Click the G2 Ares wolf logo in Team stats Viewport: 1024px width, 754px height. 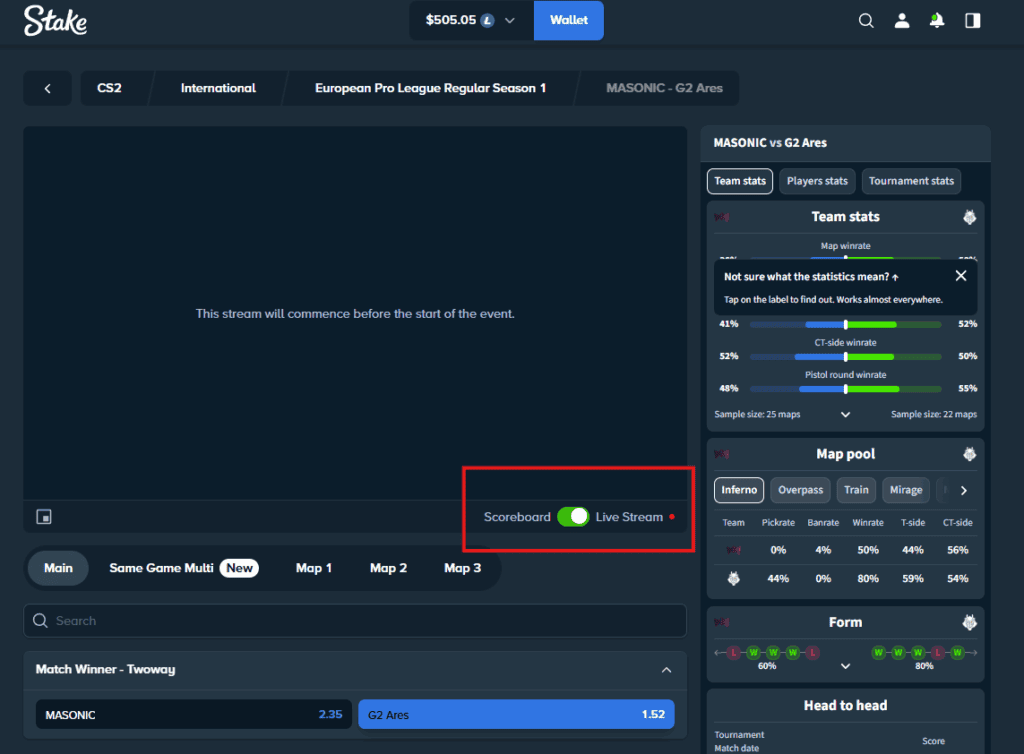click(x=969, y=216)
